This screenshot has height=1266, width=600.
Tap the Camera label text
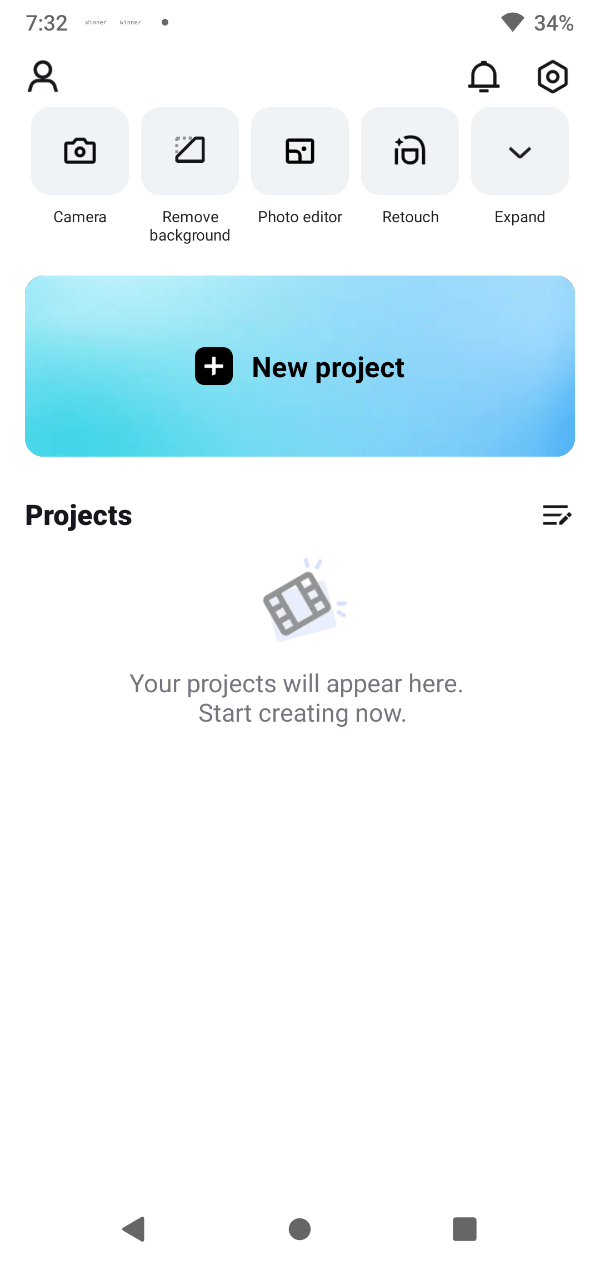[x=80, y=217]
